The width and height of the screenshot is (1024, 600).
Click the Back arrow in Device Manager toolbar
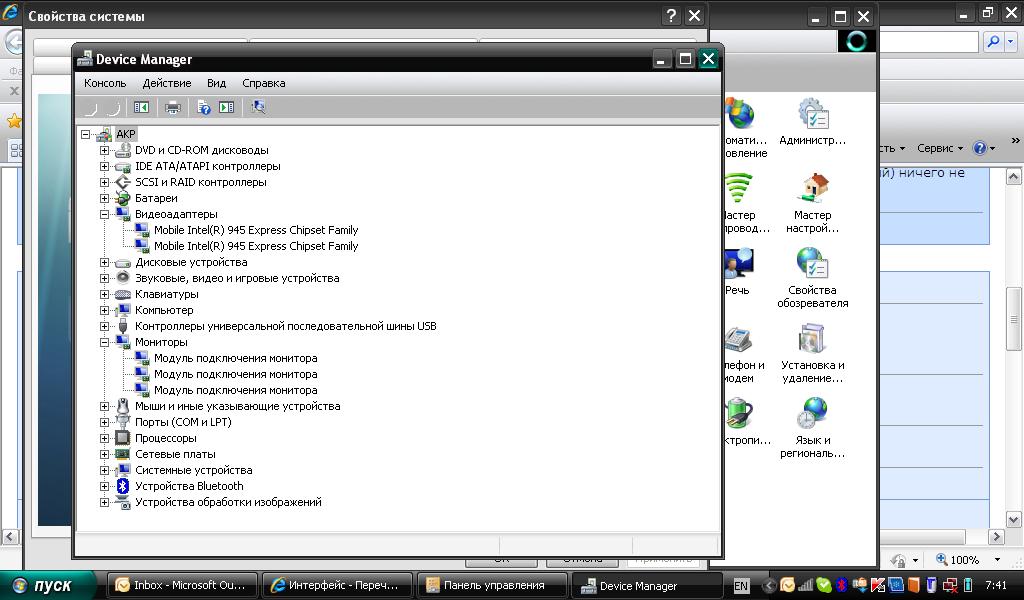91,107
